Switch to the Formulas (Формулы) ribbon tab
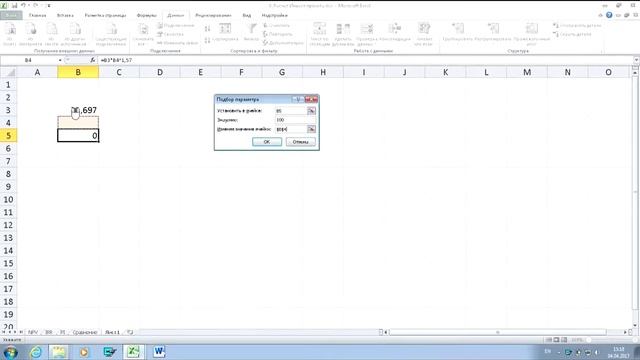 [x=147, y=15]
